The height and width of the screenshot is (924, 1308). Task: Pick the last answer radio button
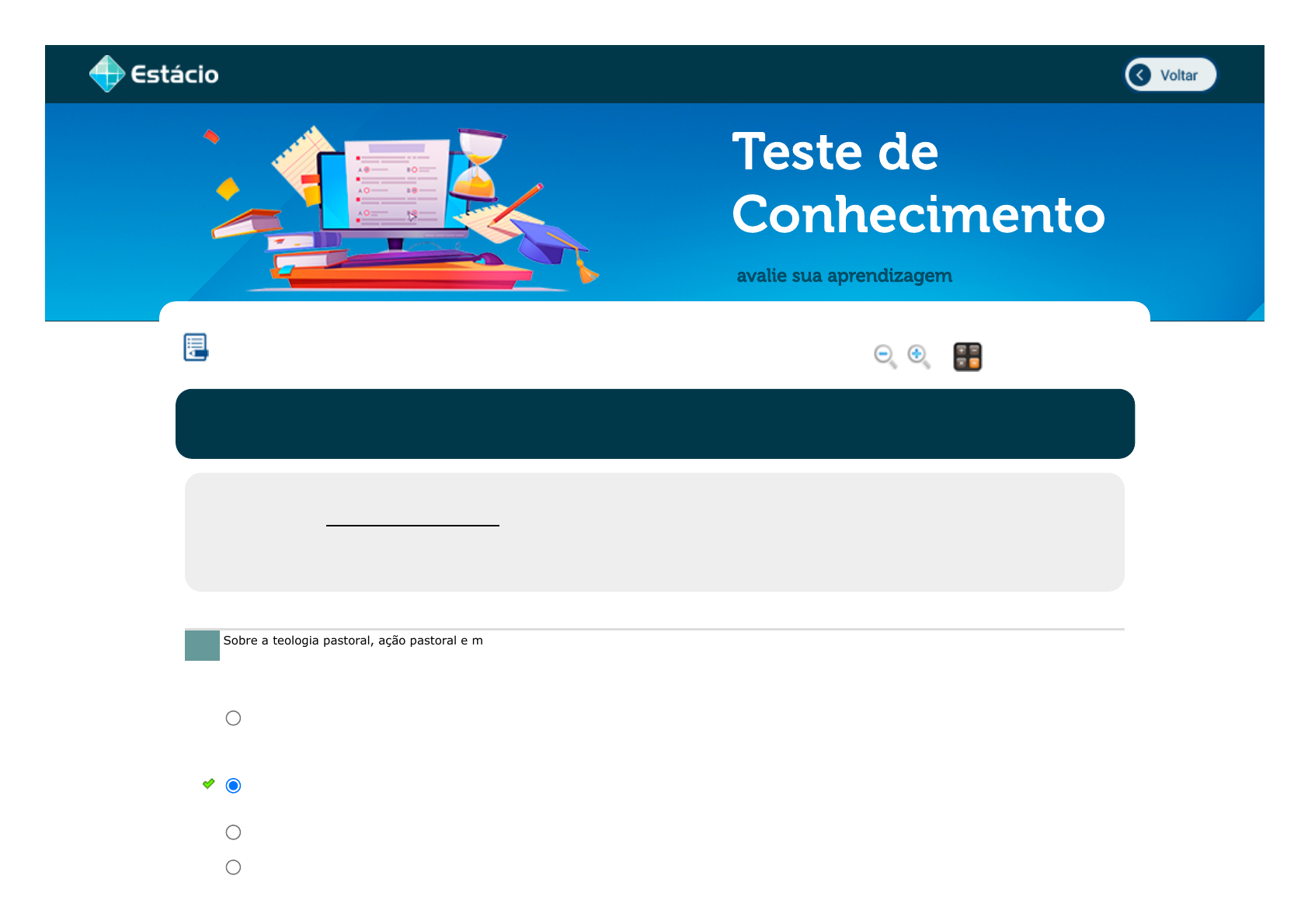pos(233,867)
